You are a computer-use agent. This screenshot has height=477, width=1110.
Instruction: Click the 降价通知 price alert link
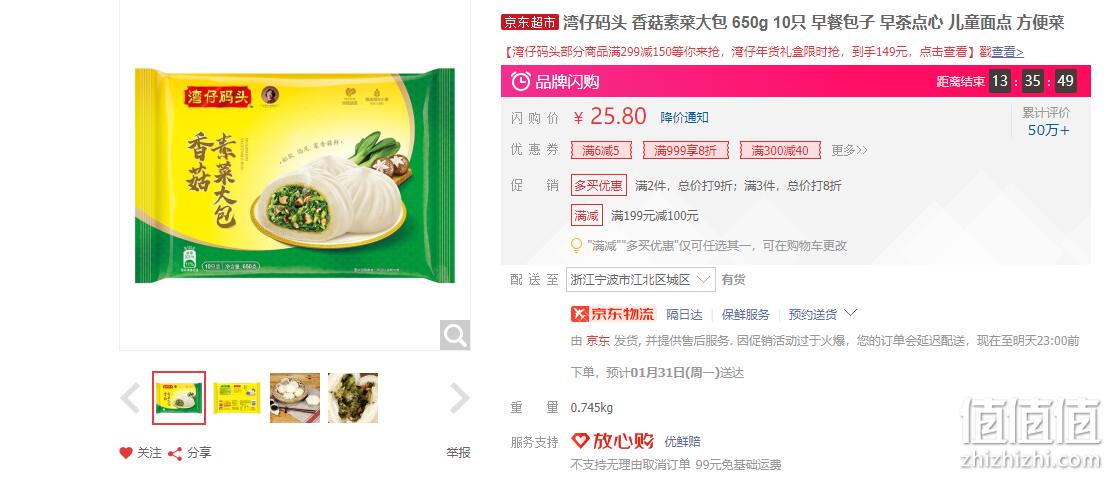click(685, 117)
